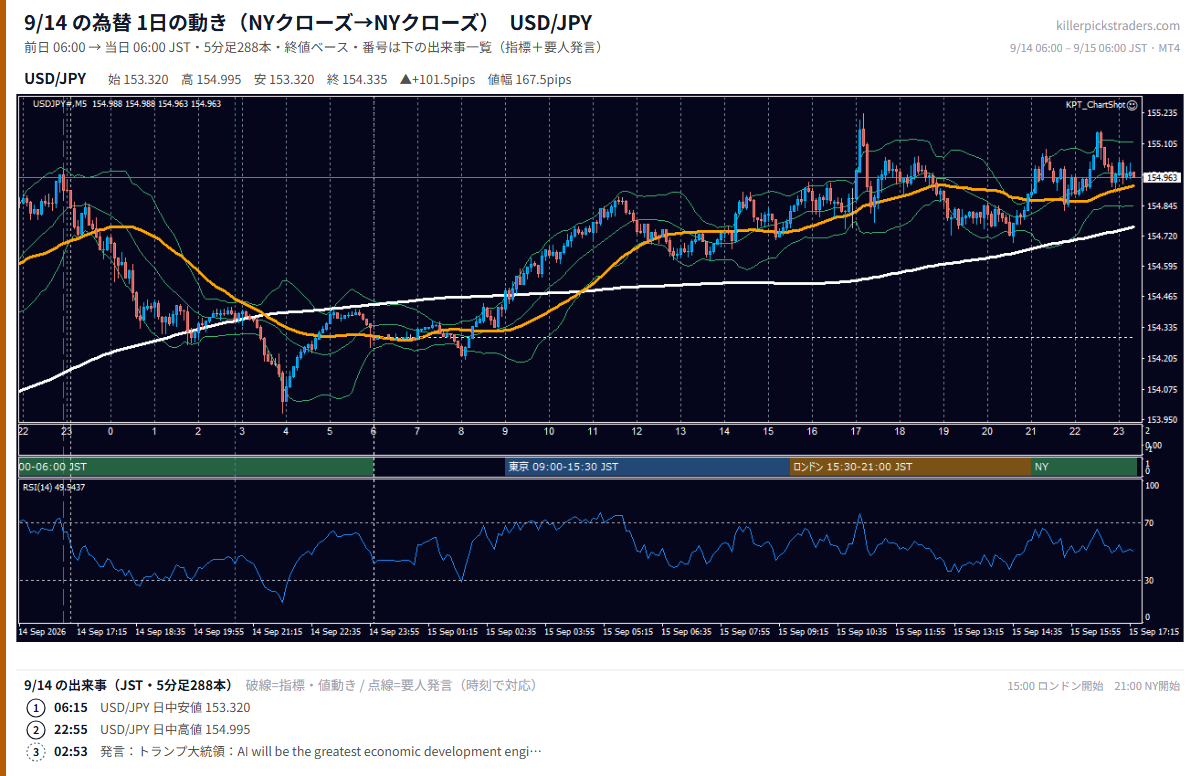The image size is (1200, 776).
Task: Click the 21:00 NY開始 legend text
Action: pos(1147,686)
